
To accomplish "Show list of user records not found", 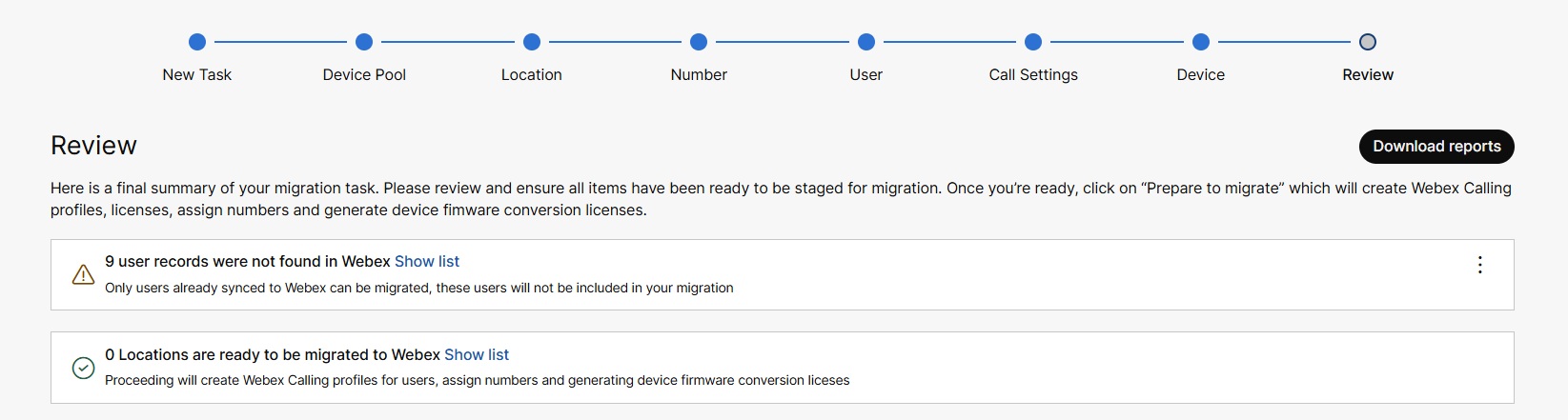I will point(427,262).
